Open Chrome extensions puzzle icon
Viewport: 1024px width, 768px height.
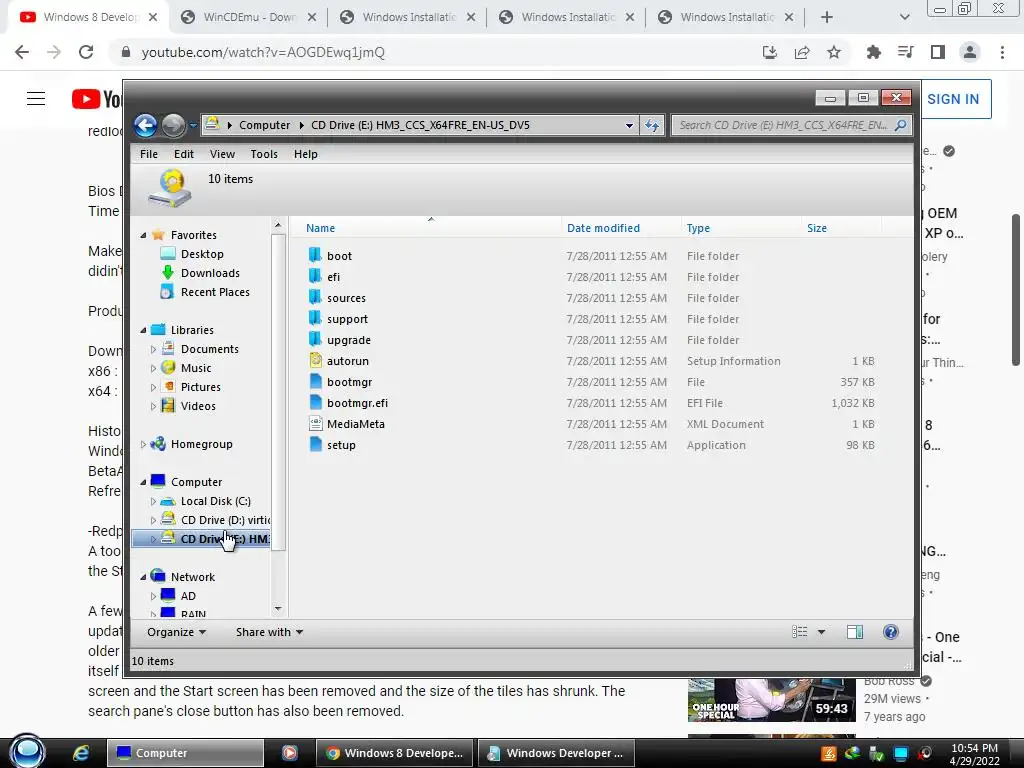[873, 52]
